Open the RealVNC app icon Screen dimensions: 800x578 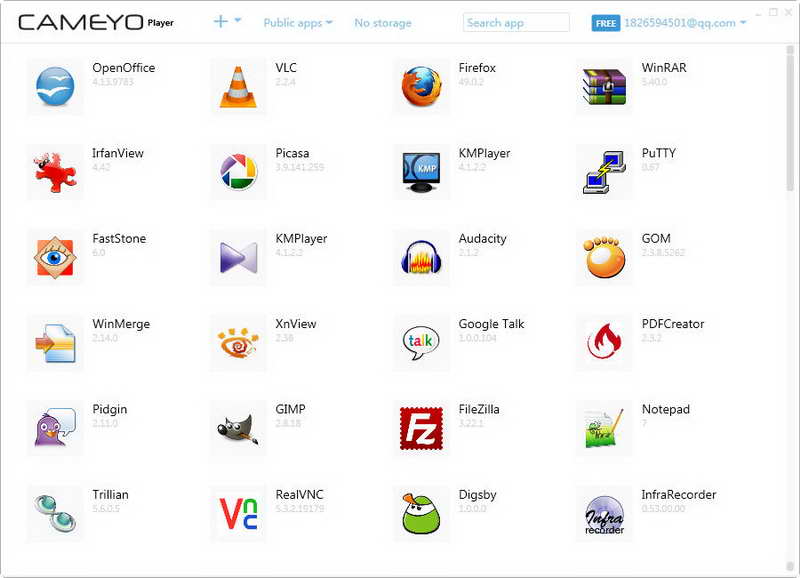(238, 513)
